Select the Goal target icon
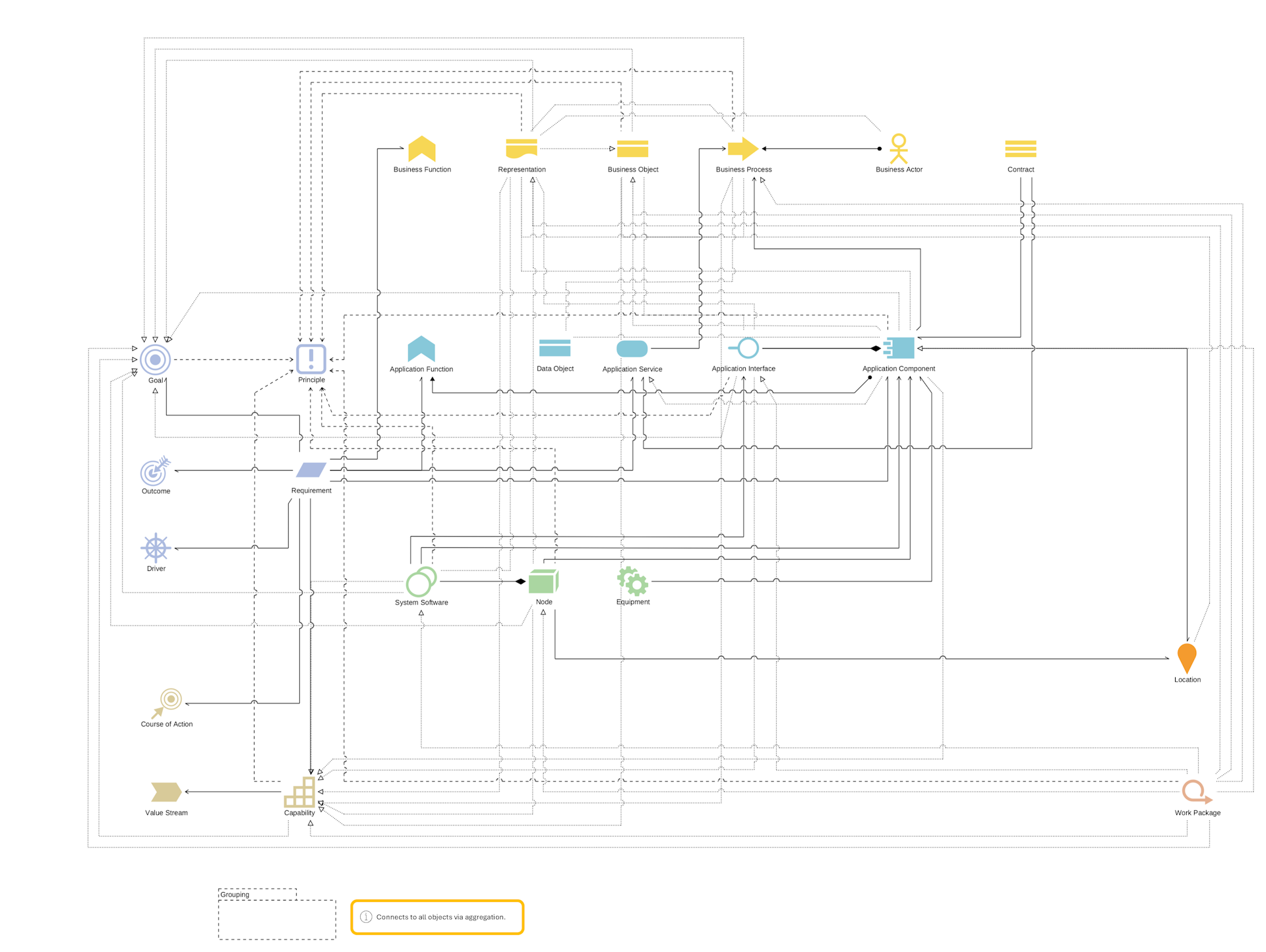This screenshot has height=952, width=1266. [x=156, y=359]
